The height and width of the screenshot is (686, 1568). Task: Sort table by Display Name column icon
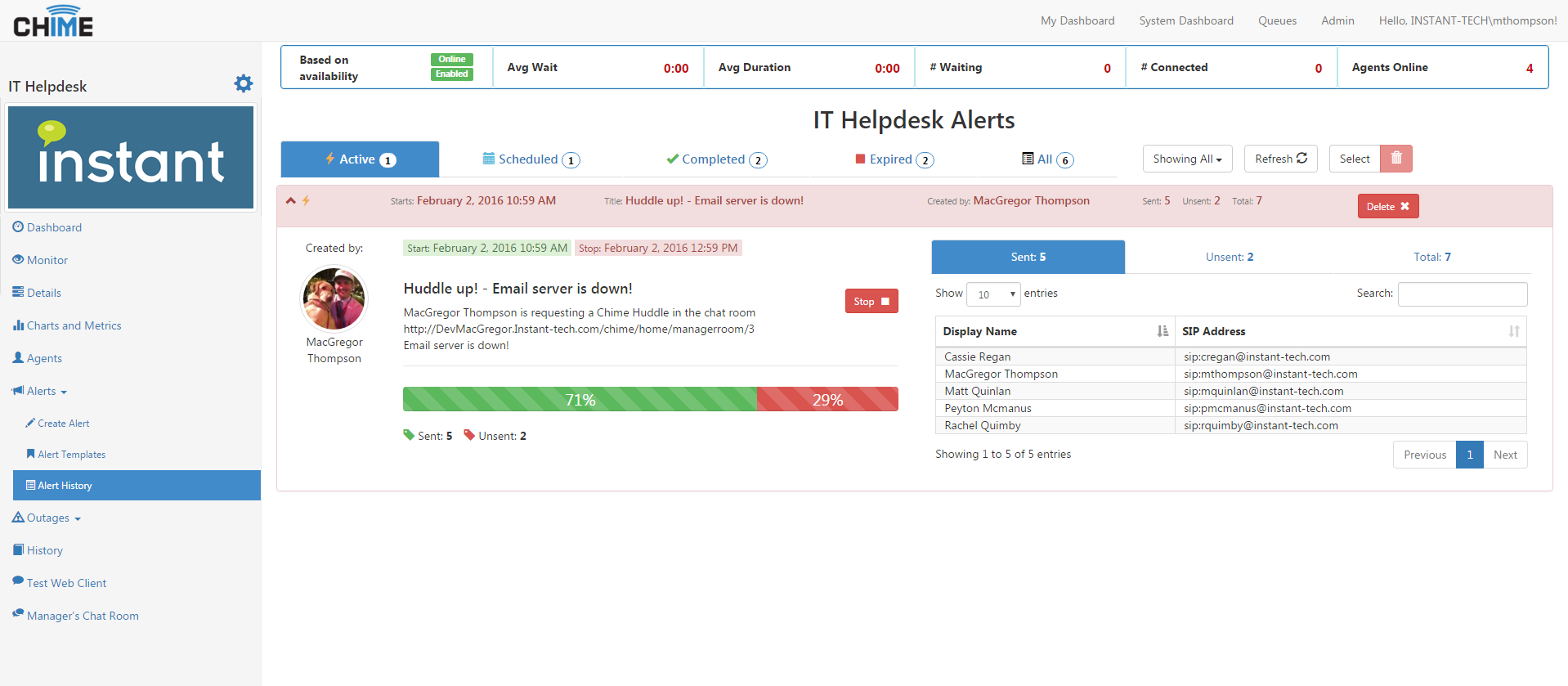point(1163,331)
